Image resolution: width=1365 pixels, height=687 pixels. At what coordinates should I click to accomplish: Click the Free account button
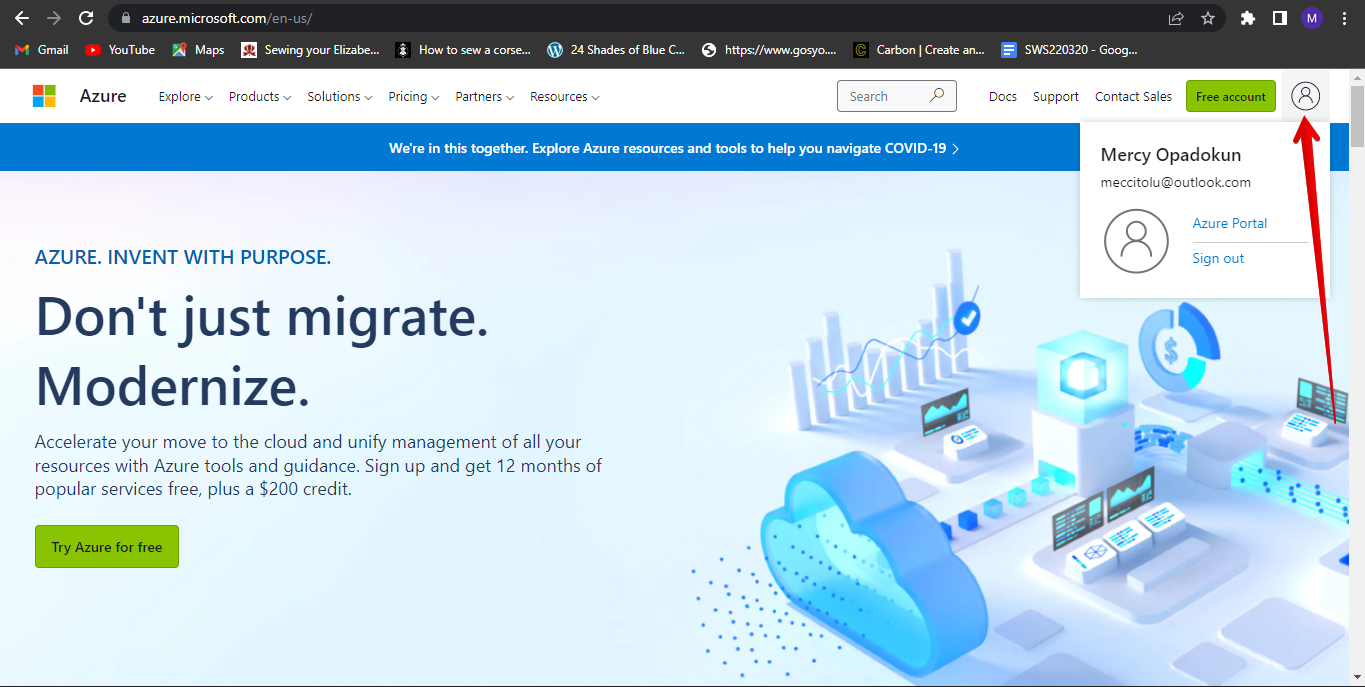[1231, 96]
